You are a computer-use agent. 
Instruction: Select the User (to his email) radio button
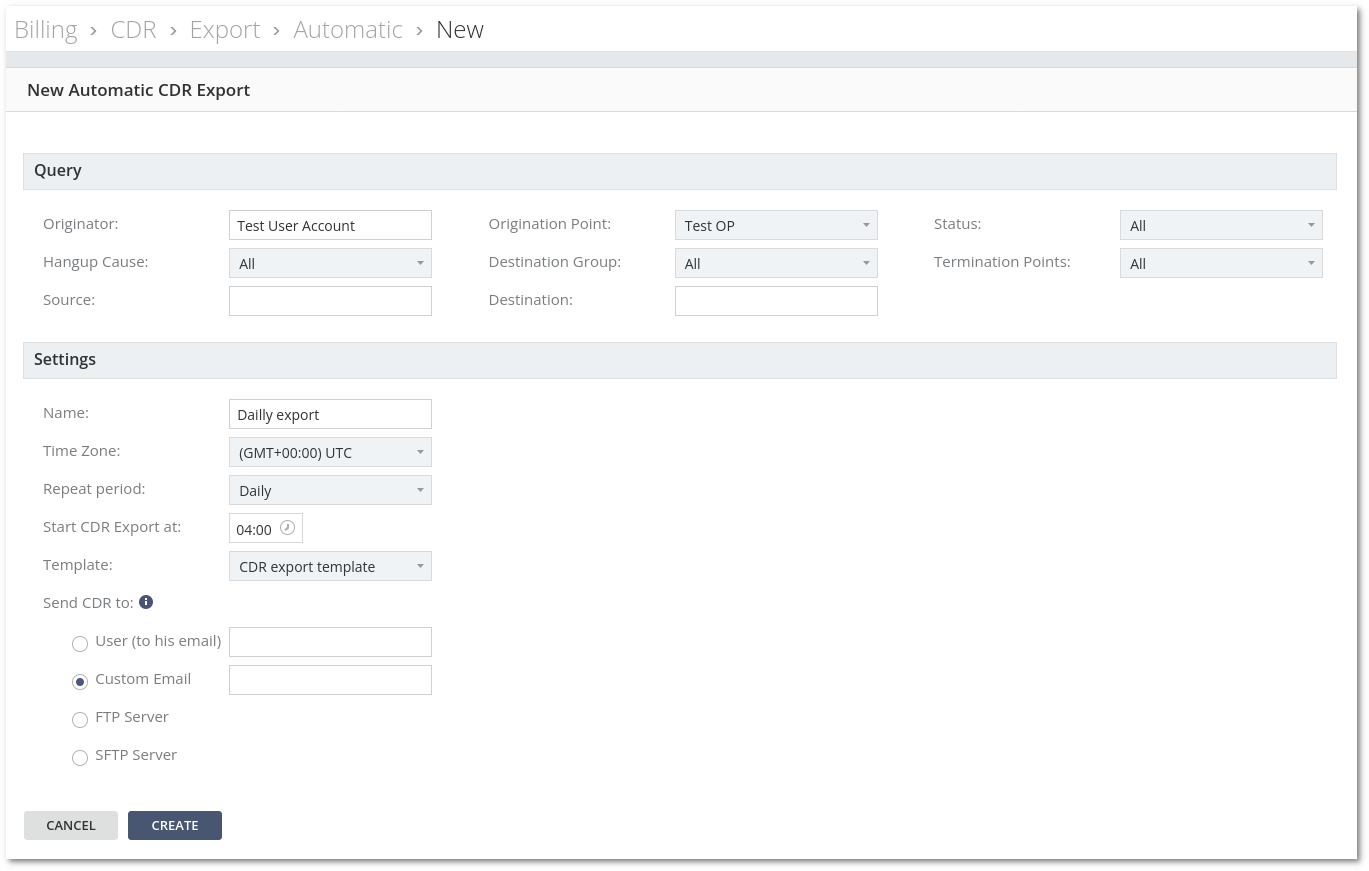pos(80,644)
